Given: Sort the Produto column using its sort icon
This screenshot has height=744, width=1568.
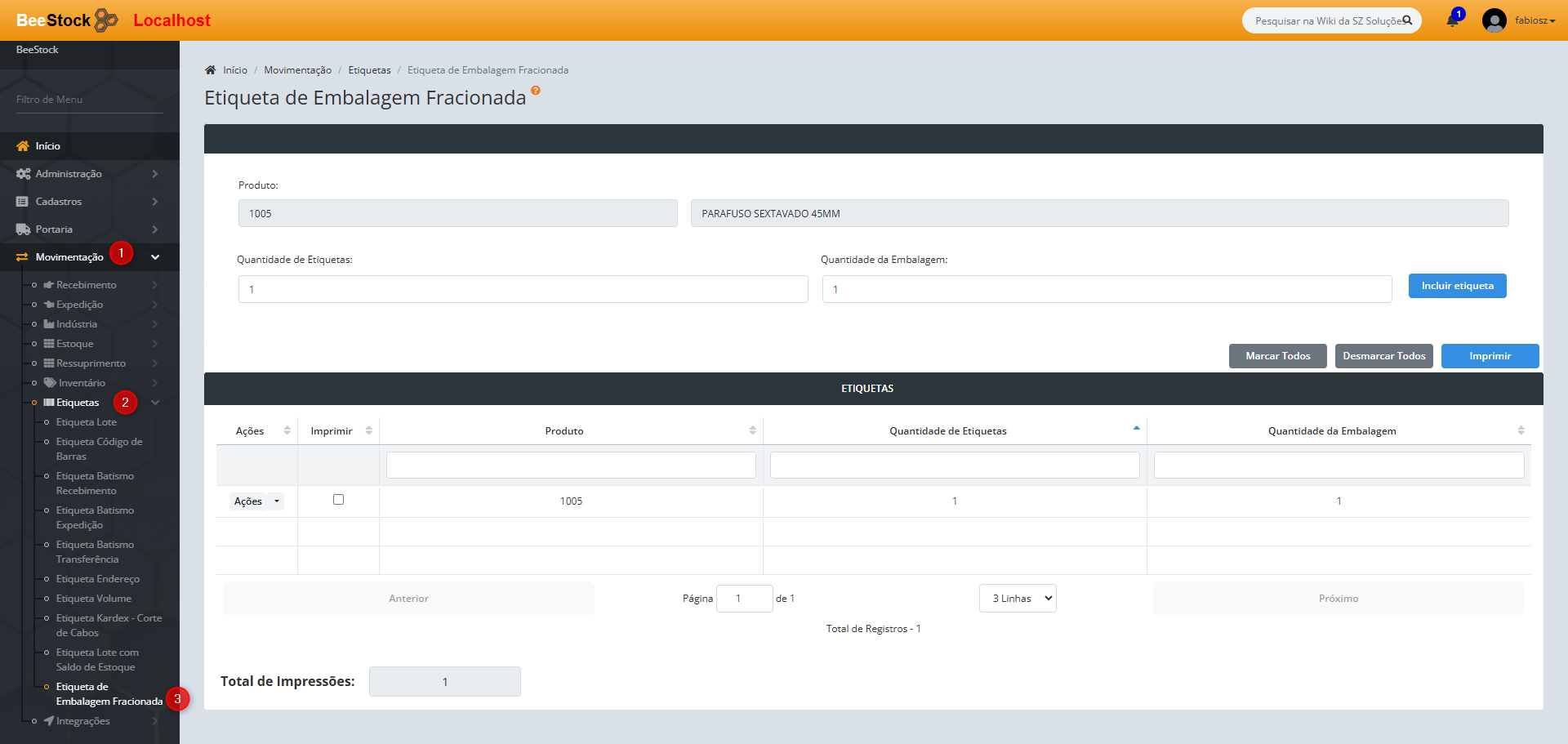Looking at the screenshot, I should coord(752,430).
